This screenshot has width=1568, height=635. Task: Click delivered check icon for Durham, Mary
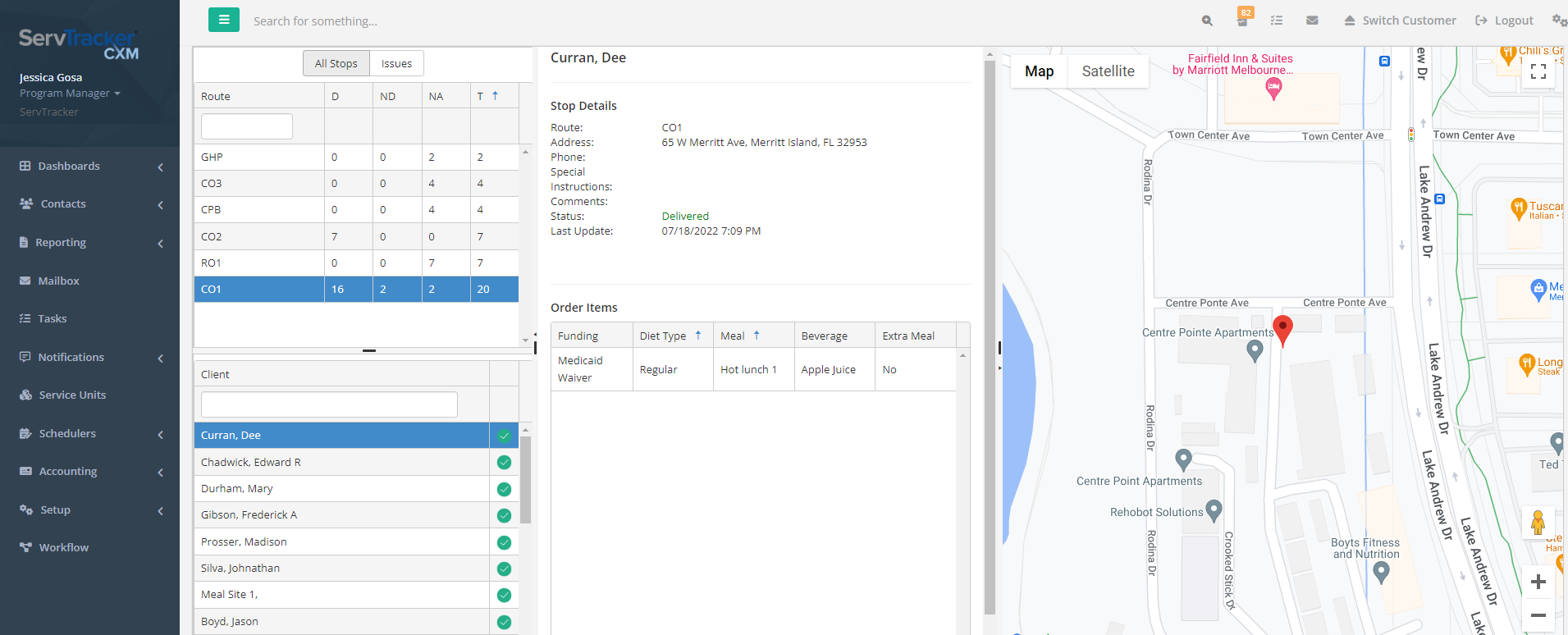click(x=504, y=489)
